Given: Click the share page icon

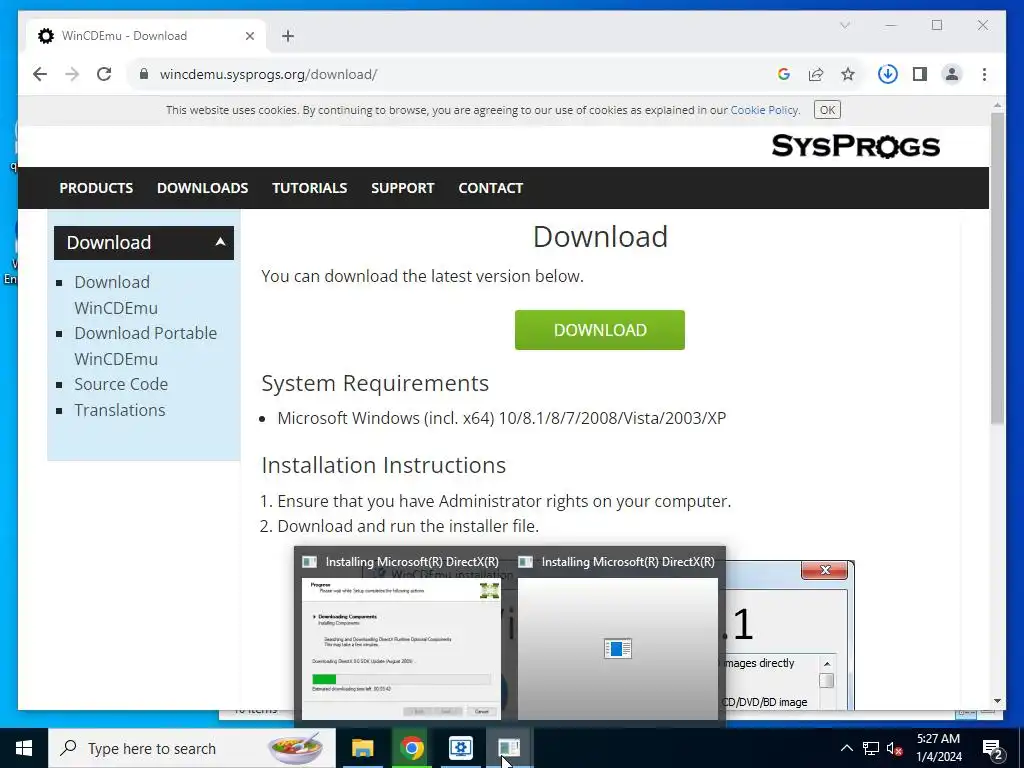Looking at the screenshot, I should click(x=816, y=74).
